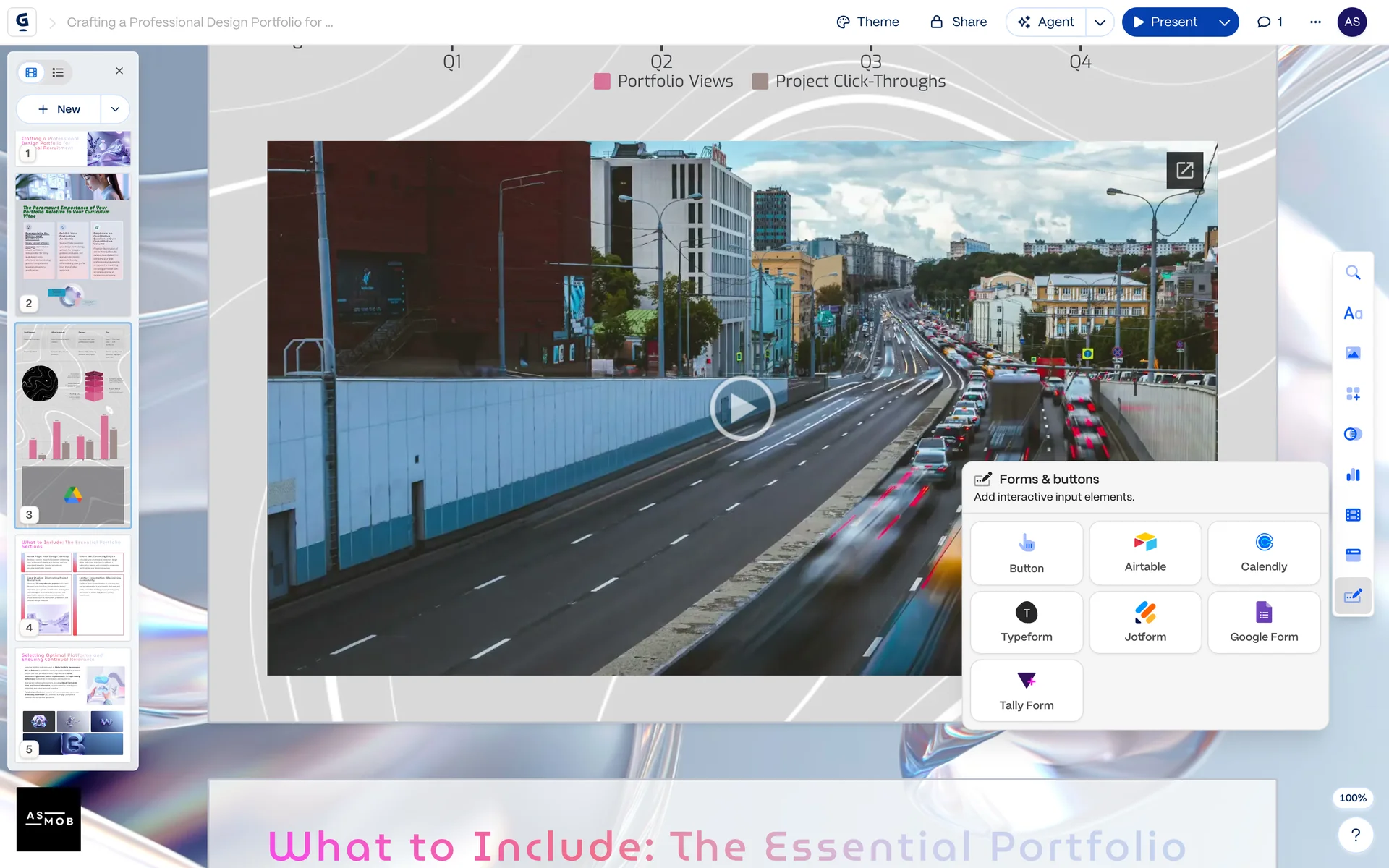Click the Share button
Viewport: 1389px width, 868px height.
tap(959, 22)
